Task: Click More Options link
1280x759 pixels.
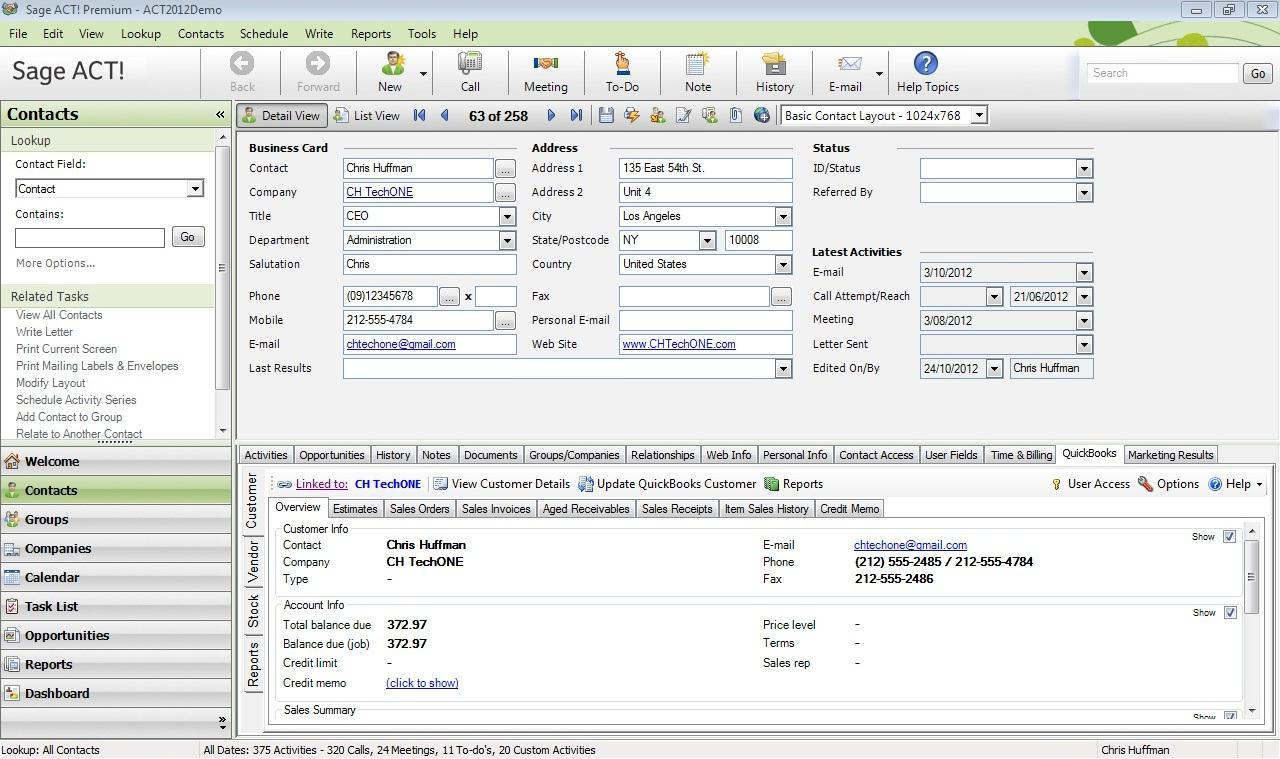Action: pyautogui.click(x=56, y=264)
